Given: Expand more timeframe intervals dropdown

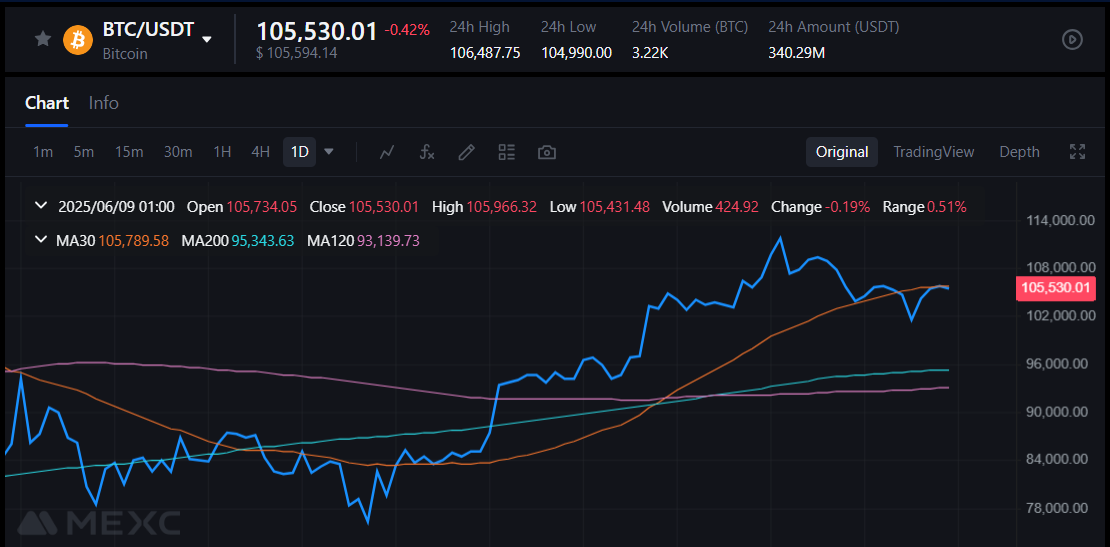Looking at the screenshot, I should coord(329,152).
